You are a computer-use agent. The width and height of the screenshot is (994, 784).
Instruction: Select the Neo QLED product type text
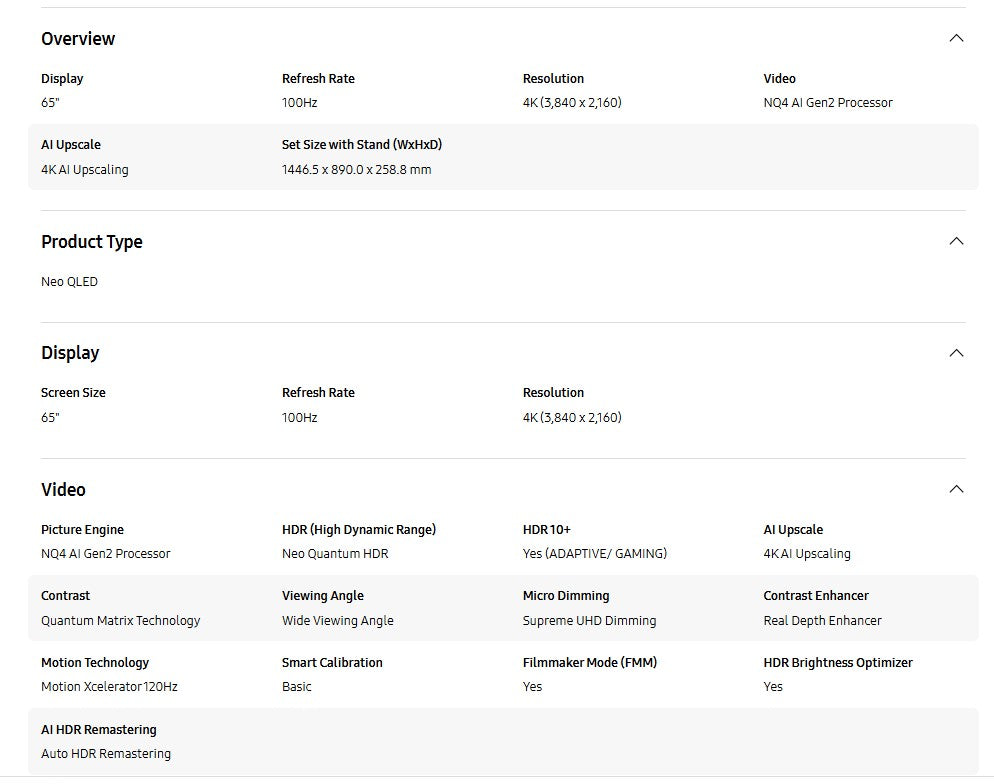pos(69,282)
